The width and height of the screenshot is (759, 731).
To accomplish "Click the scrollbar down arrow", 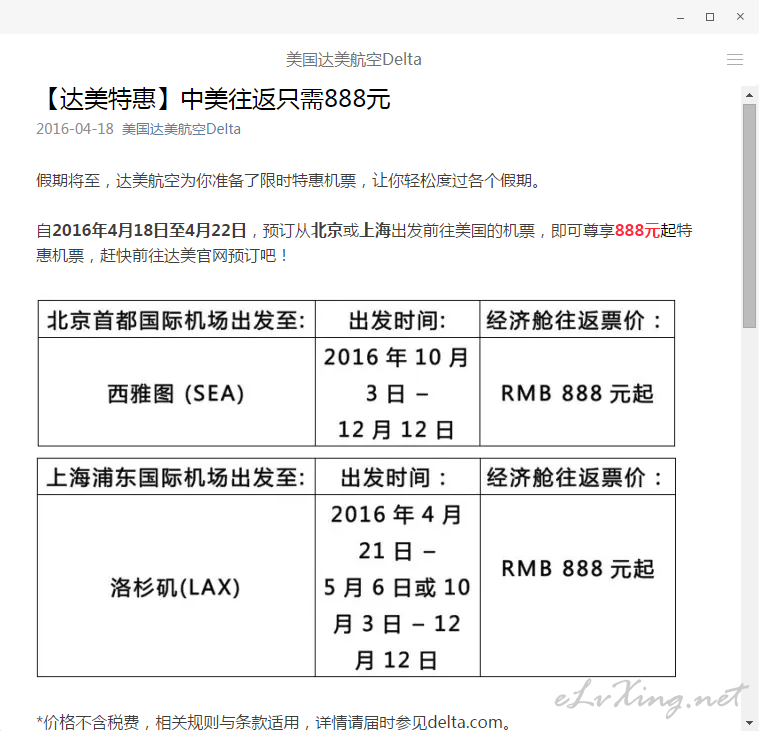I will click(x=749, y=724).
